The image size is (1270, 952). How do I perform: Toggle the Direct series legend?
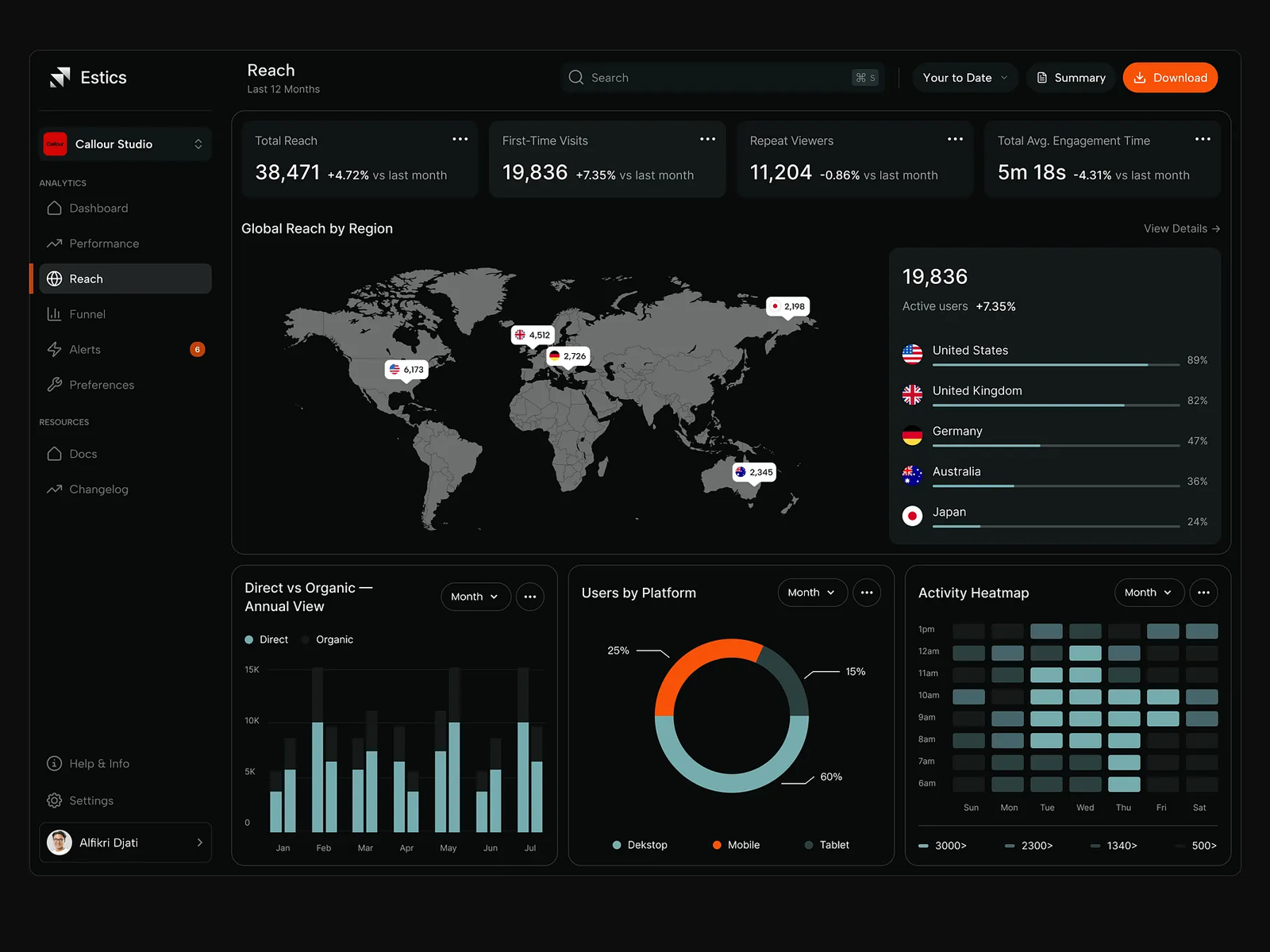[x=267, y=639]
